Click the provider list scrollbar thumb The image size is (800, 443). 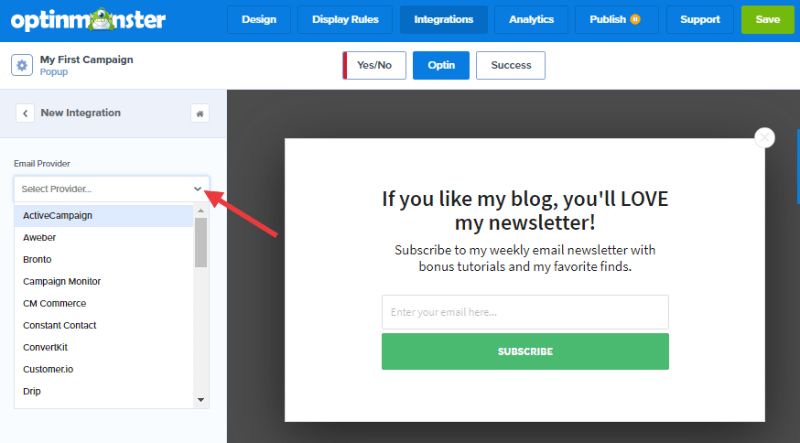click(201, 242)
